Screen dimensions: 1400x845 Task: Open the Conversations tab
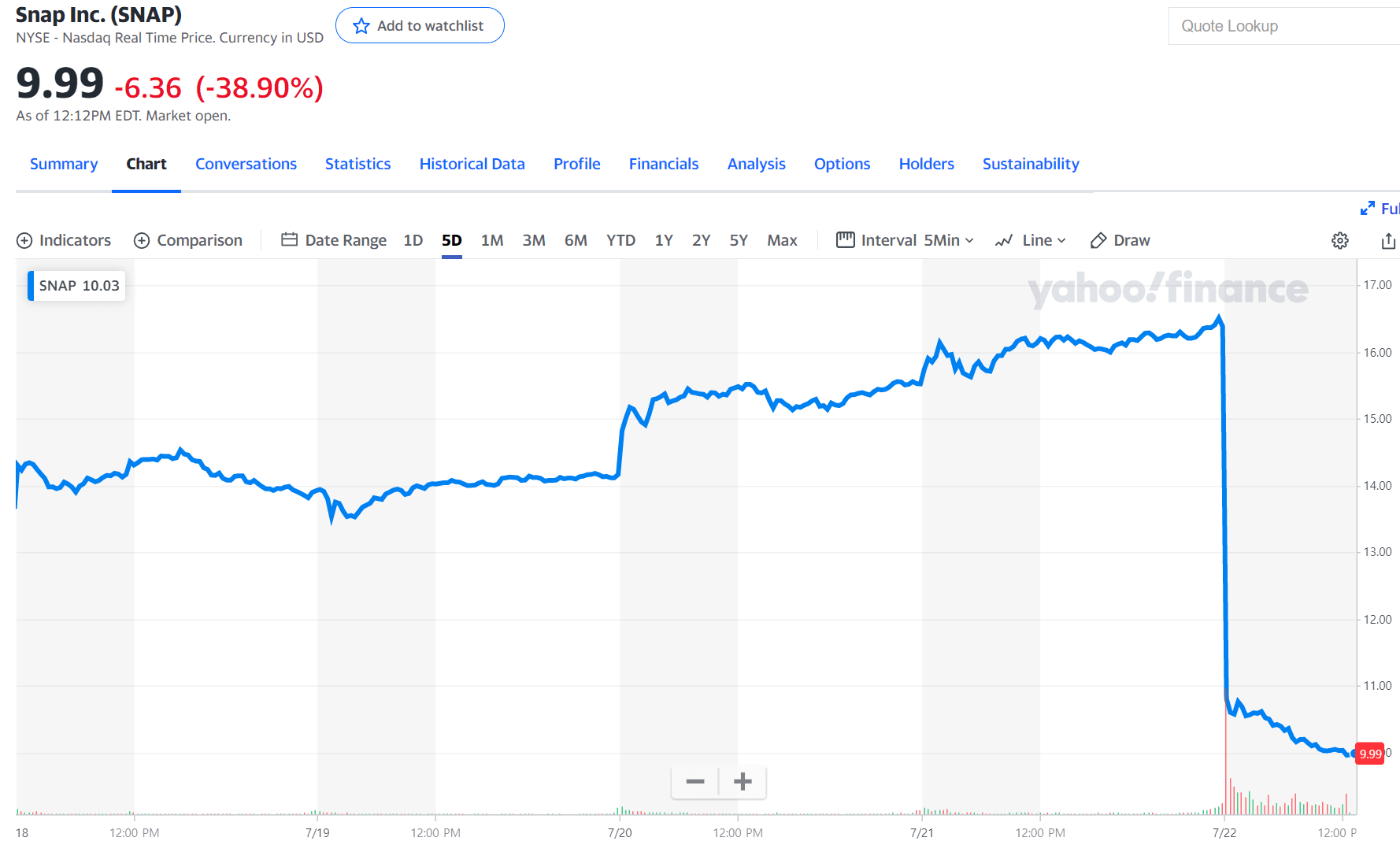click(x=246, y=164)
